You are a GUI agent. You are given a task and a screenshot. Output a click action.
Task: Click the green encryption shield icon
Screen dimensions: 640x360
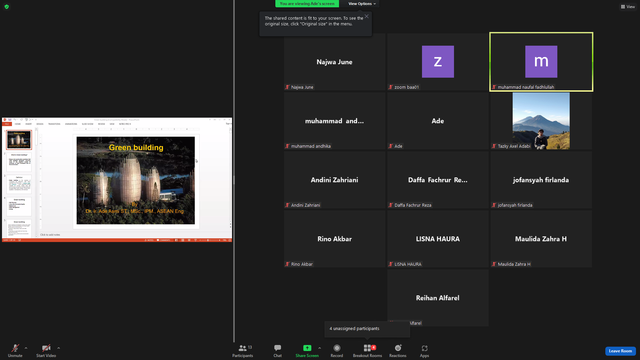[x=7, y=7]
